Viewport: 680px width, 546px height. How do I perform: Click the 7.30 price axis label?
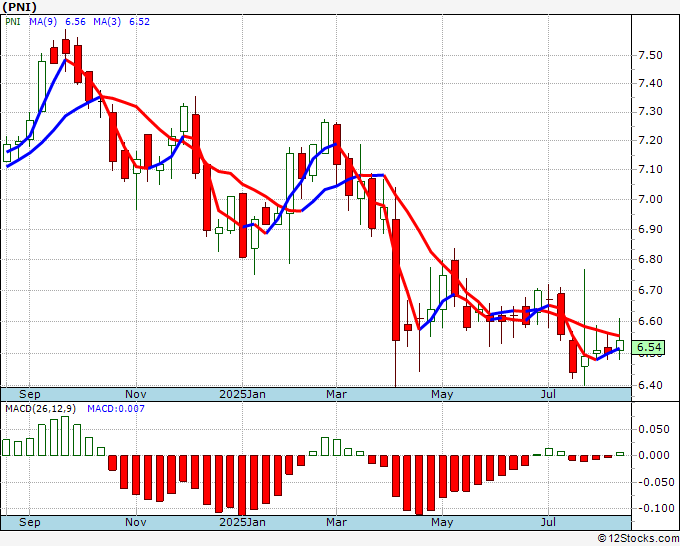tap(651, 112)
